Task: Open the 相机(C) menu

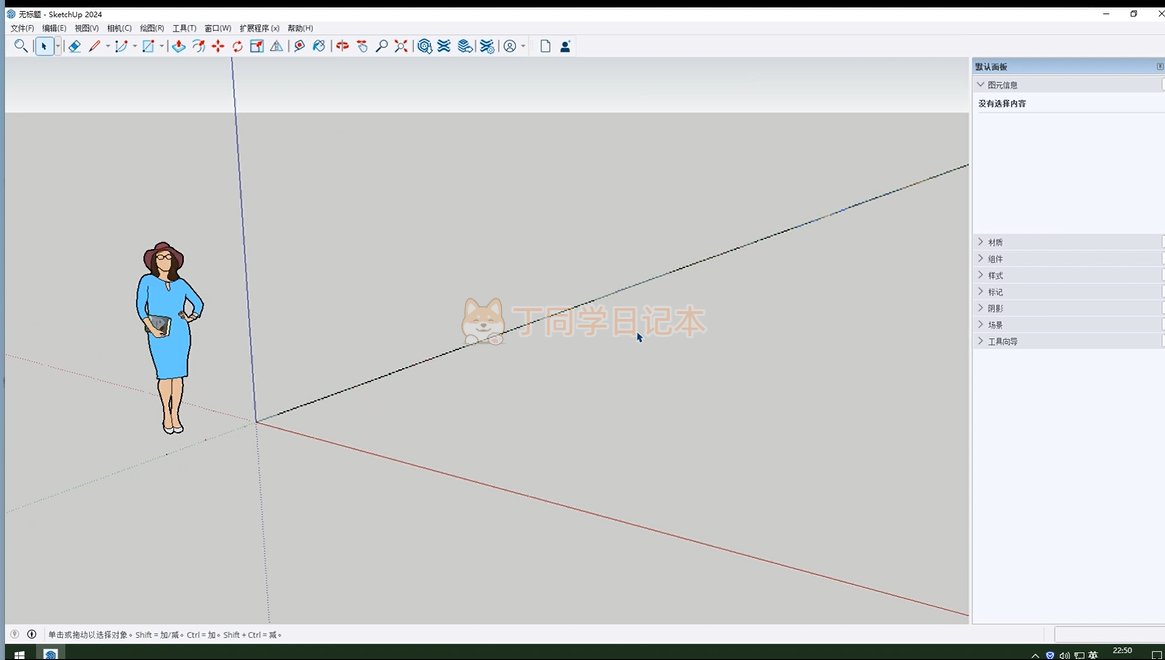Action: coord(119,28)
